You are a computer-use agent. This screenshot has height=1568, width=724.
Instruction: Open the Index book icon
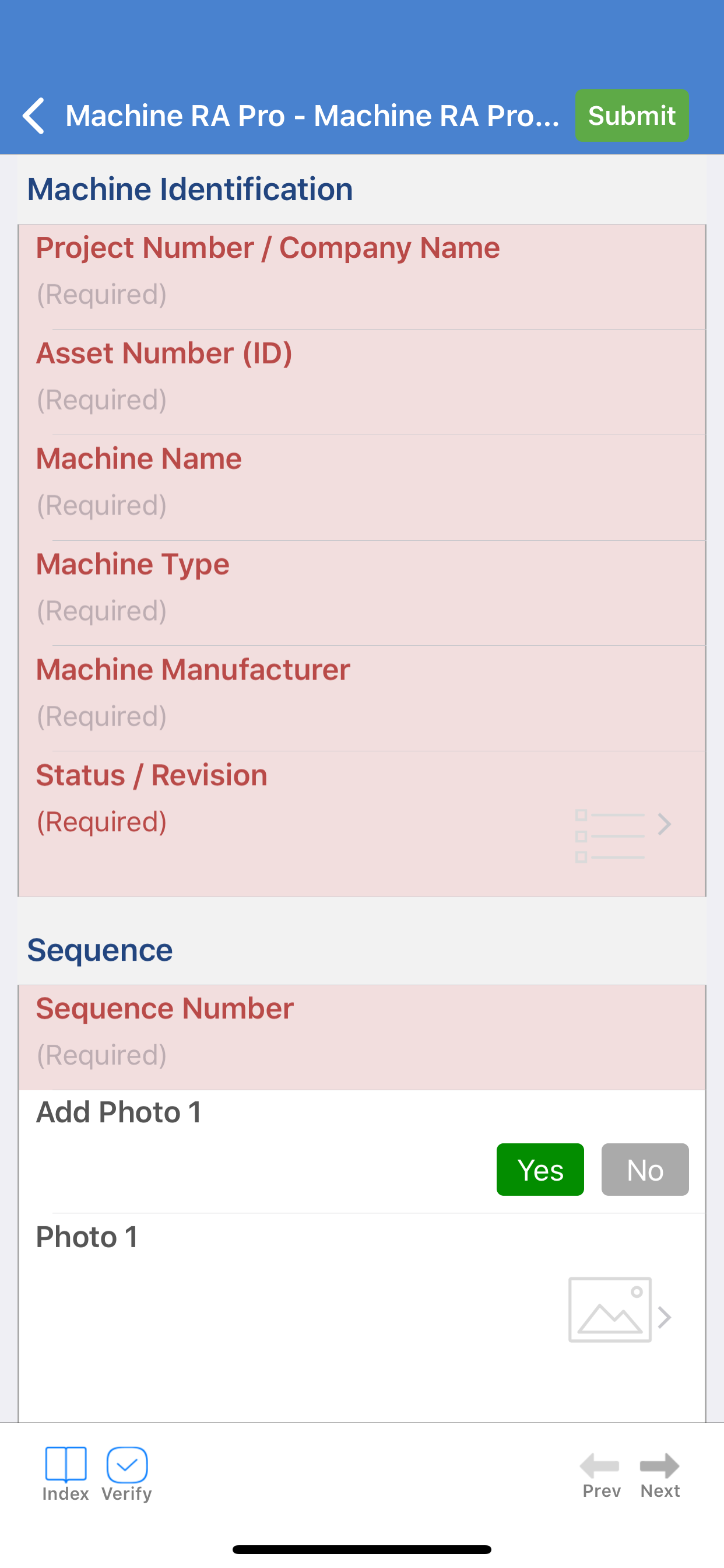(x=66, y=1464)
